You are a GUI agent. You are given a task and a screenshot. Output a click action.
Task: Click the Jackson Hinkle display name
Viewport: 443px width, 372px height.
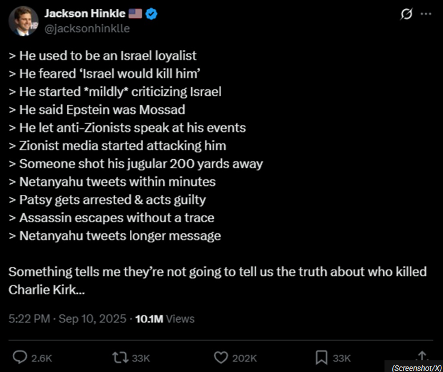[85, 13]
